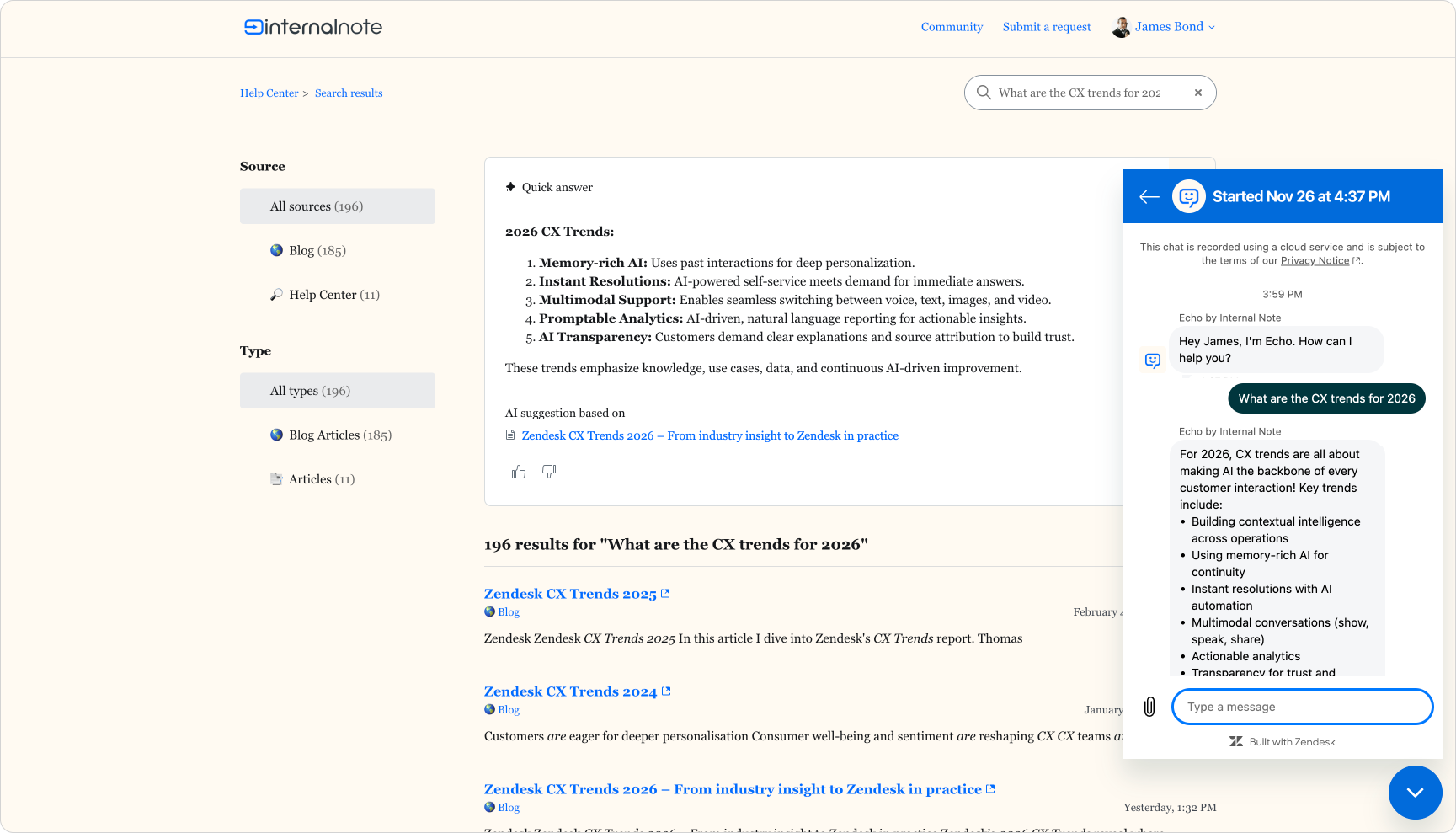This screenshot has width=1456, height=833.
Task: Click the Echo bot avatar beside the greeting
Action: point(1153,360)
